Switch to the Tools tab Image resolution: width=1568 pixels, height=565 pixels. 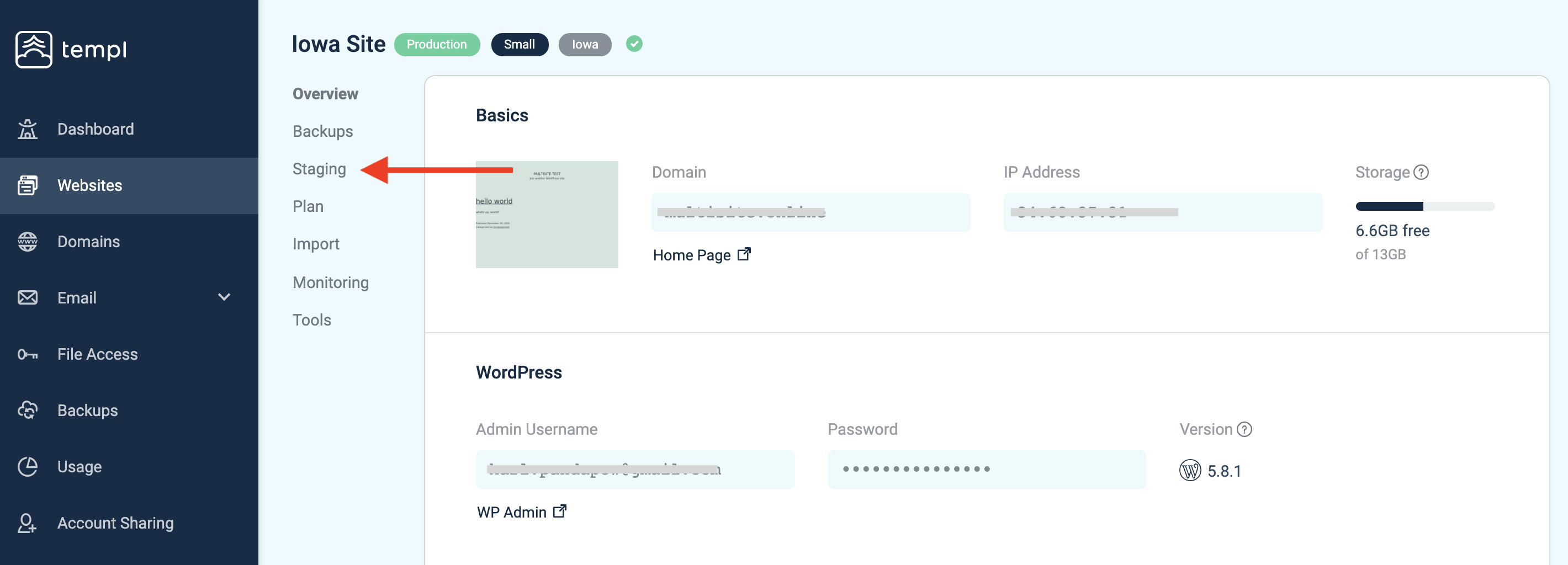pos(311,320)
